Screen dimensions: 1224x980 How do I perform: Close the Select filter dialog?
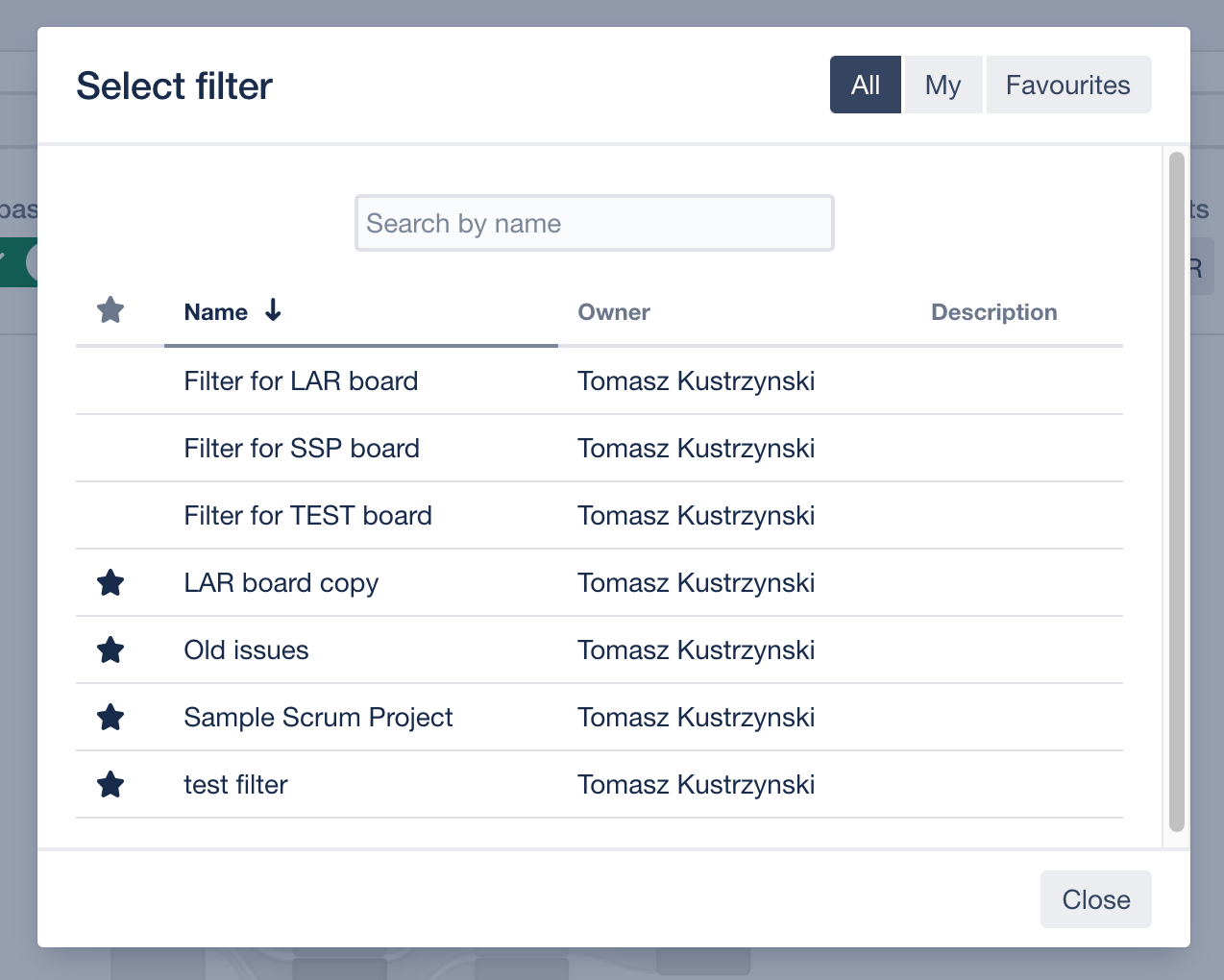click(x=1096, y=899)
